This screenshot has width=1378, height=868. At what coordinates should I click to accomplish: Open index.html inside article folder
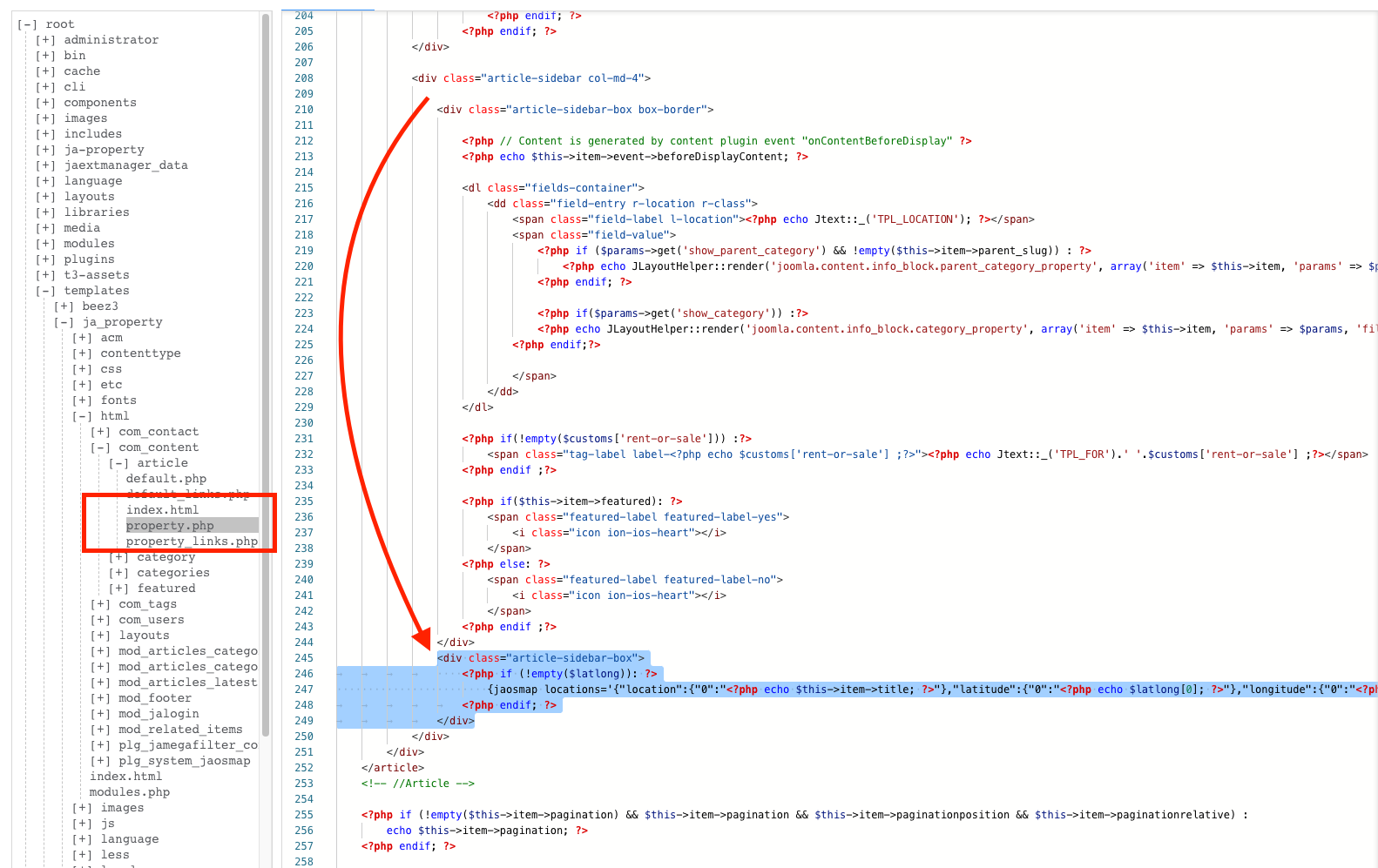(162, 510)
